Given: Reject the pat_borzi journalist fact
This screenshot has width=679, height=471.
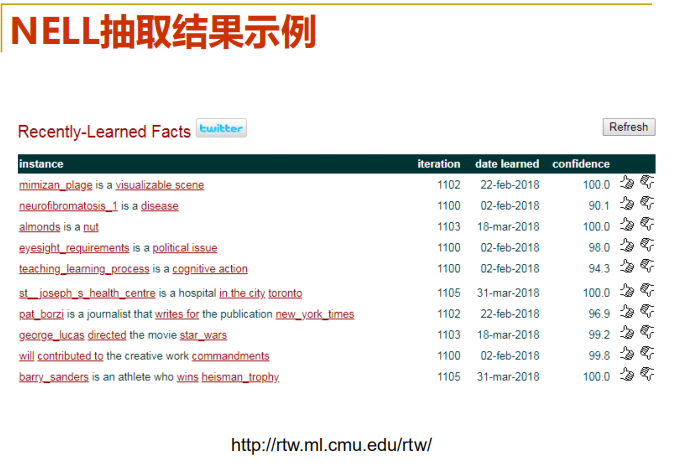Looking at the screenshot, I should tap(647, 312).
